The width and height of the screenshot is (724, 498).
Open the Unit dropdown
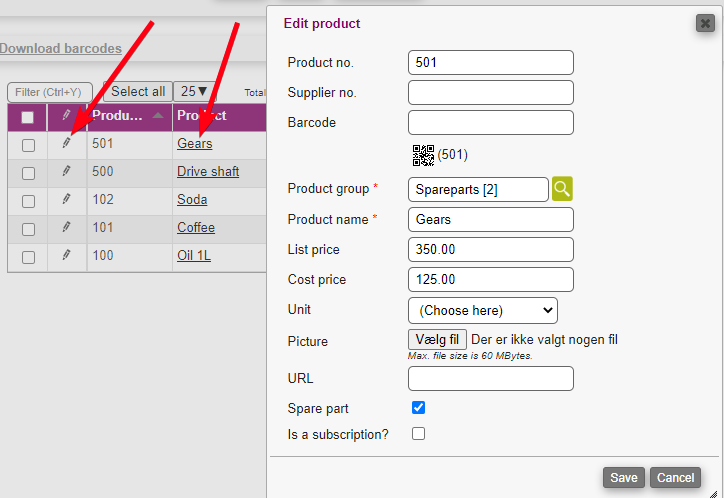click(x=483, y=310)
